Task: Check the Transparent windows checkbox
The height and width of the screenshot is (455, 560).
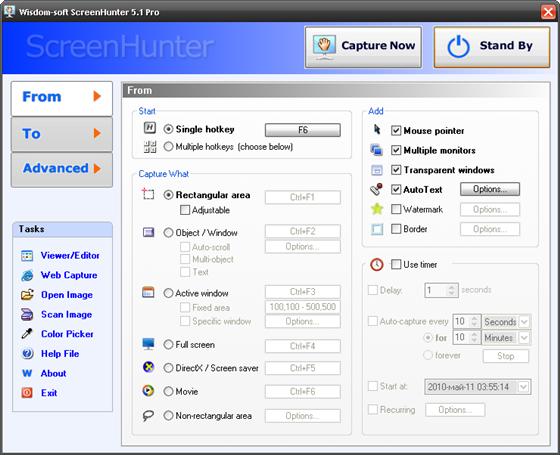Action: coord(396,170)
